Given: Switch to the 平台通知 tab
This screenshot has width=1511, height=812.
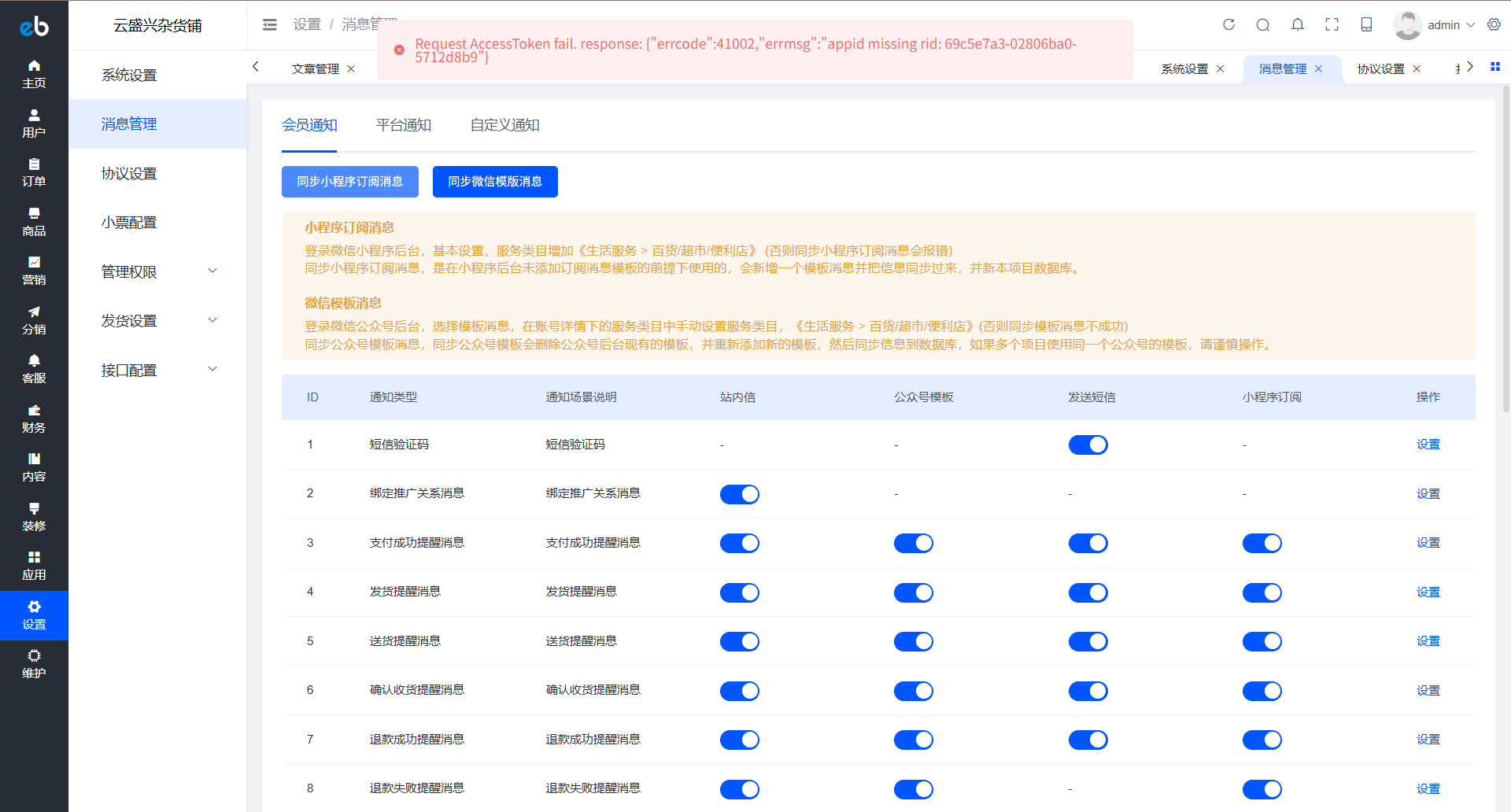Looking at the screenshot, I should click(403, 125).
